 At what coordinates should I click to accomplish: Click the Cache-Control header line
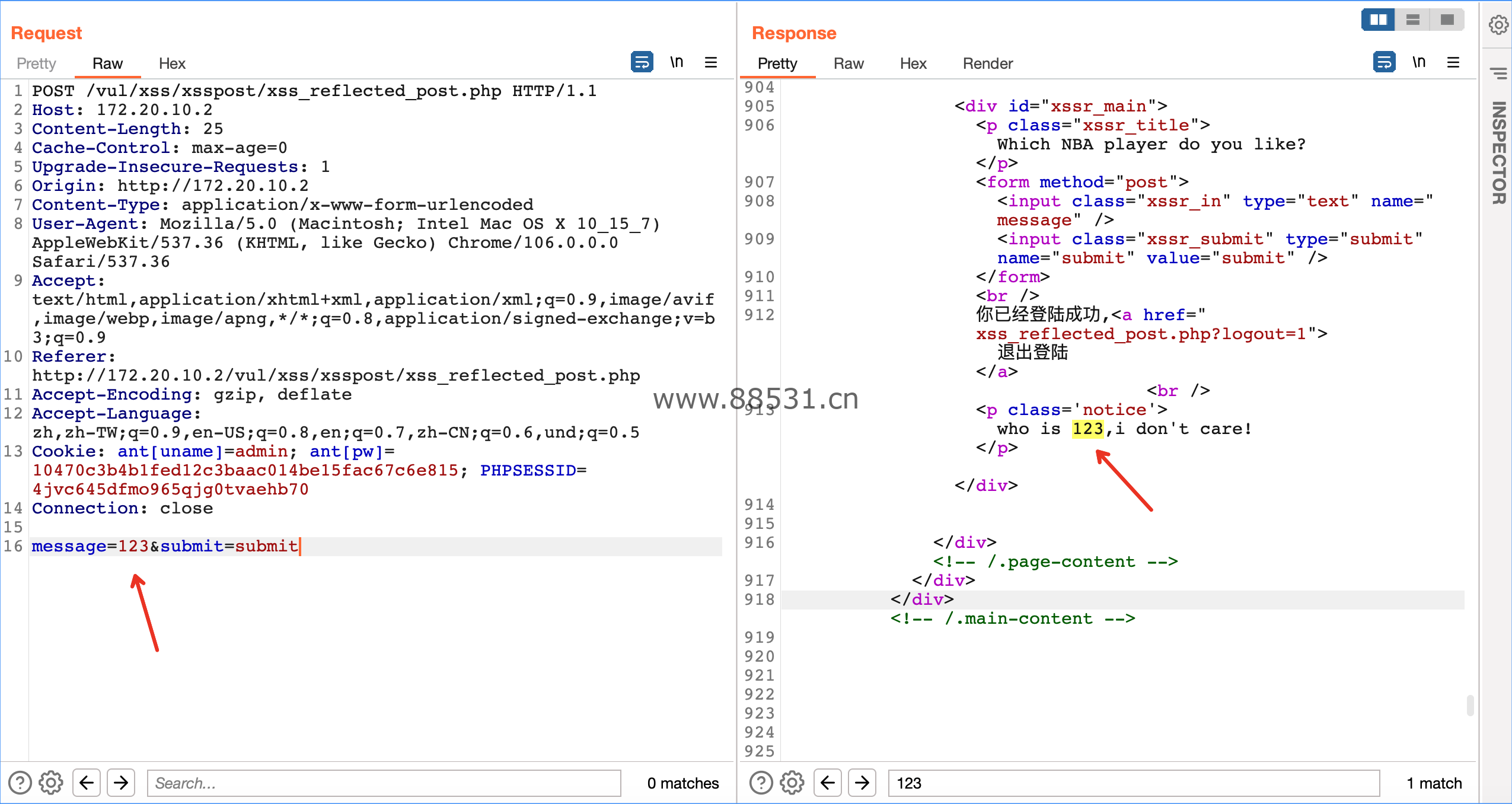tap(160, 148)
